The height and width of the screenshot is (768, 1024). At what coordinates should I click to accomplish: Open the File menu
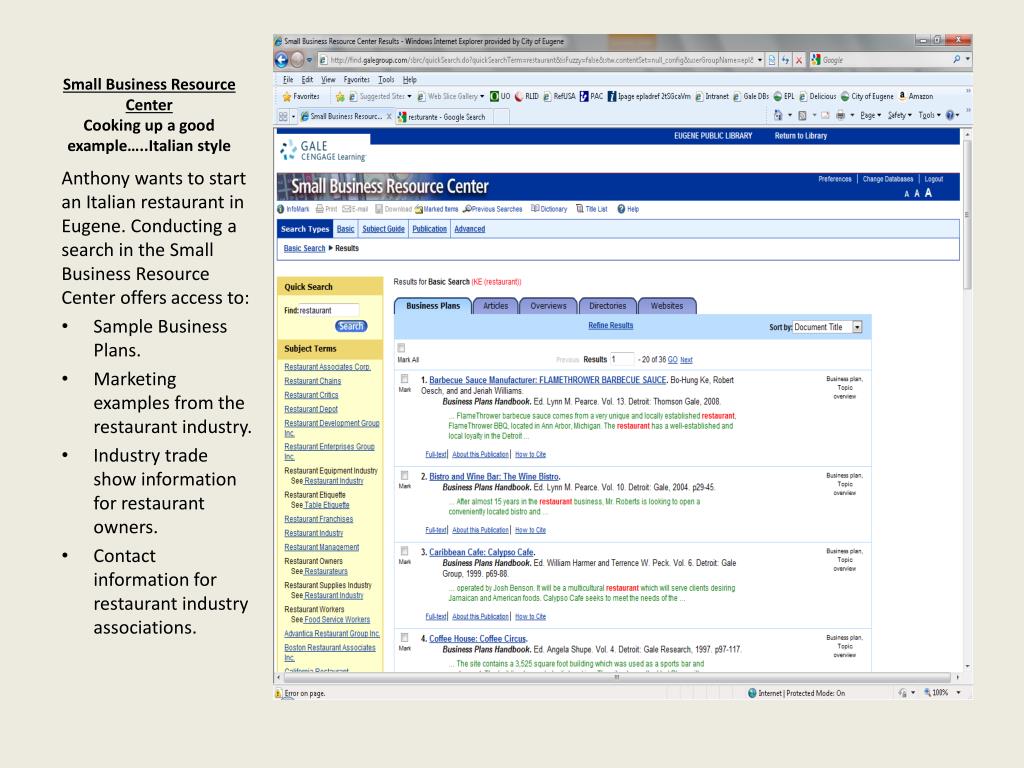(288, 80)
